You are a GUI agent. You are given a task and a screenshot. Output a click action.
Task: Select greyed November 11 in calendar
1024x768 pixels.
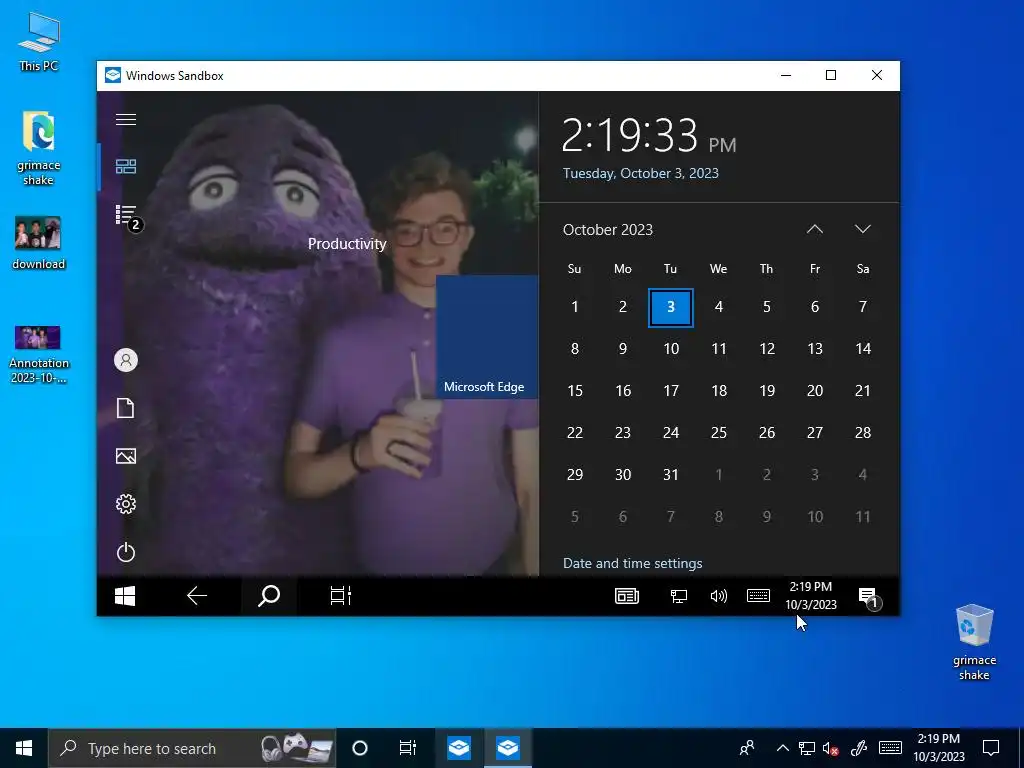coord(863,517)
